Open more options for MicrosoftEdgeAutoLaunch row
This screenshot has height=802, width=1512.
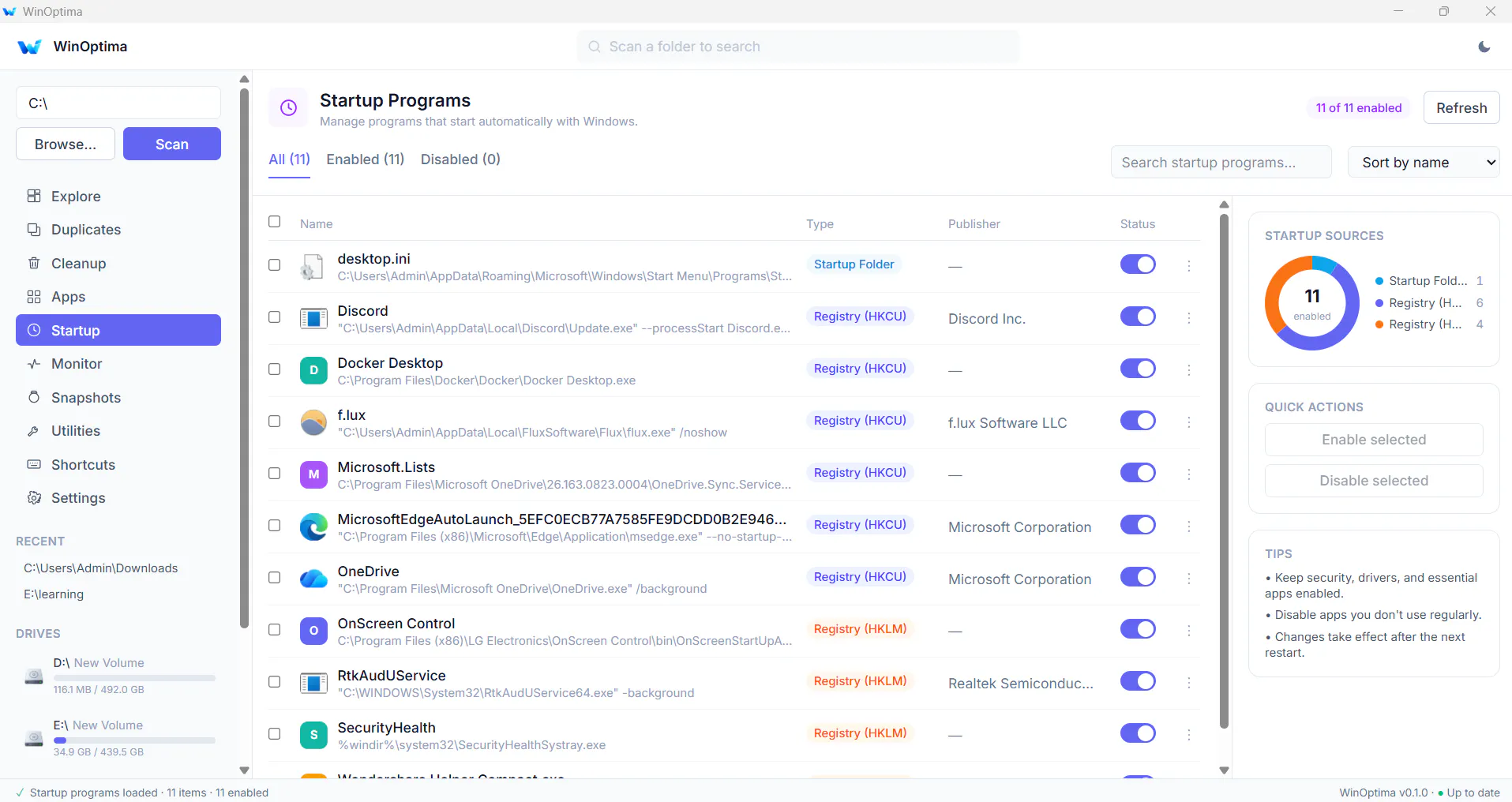[1188, 527]
